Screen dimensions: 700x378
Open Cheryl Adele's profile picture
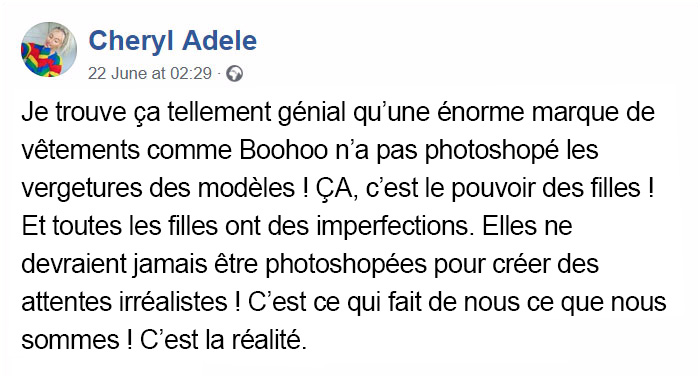click(x=49, y=50)
